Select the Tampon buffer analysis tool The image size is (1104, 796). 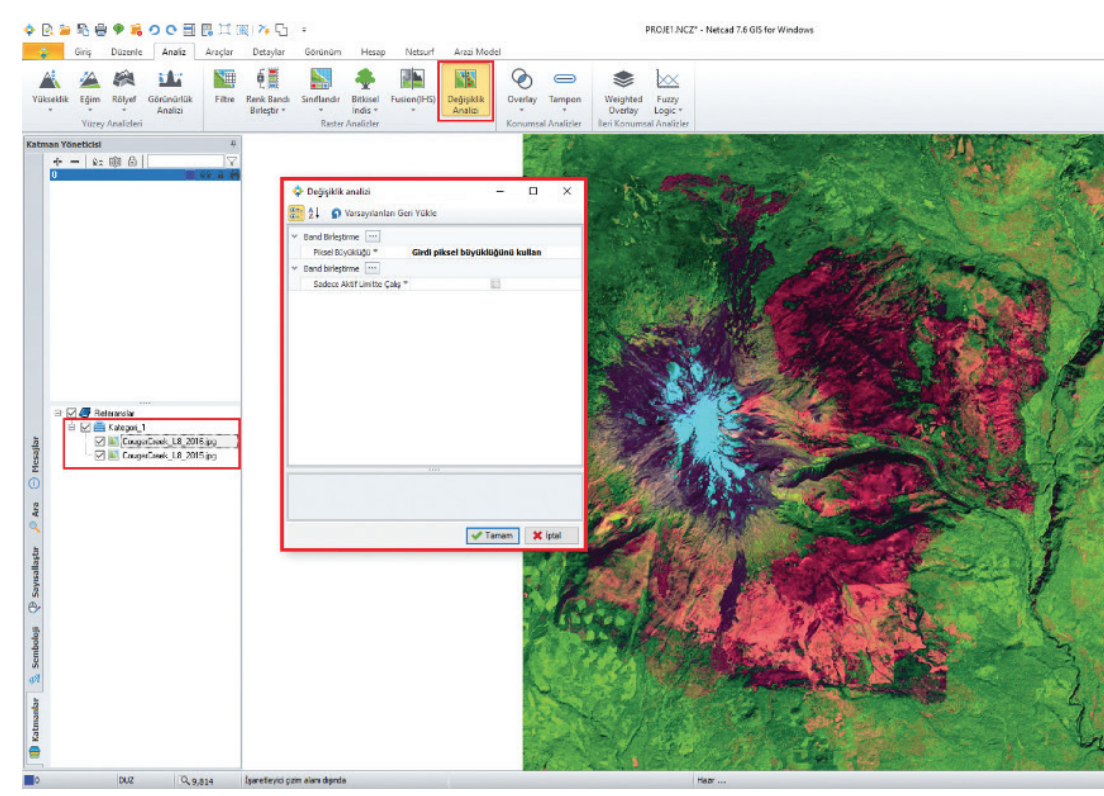[x=564, y=85]
